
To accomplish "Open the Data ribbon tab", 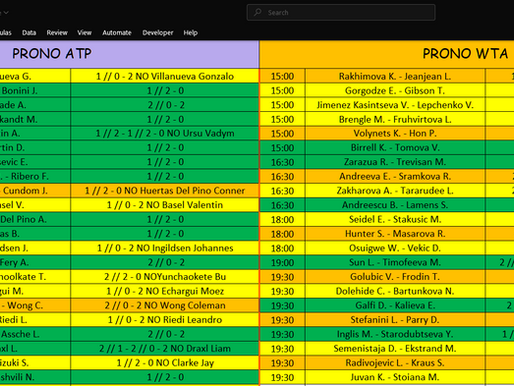I will [29, 33].
